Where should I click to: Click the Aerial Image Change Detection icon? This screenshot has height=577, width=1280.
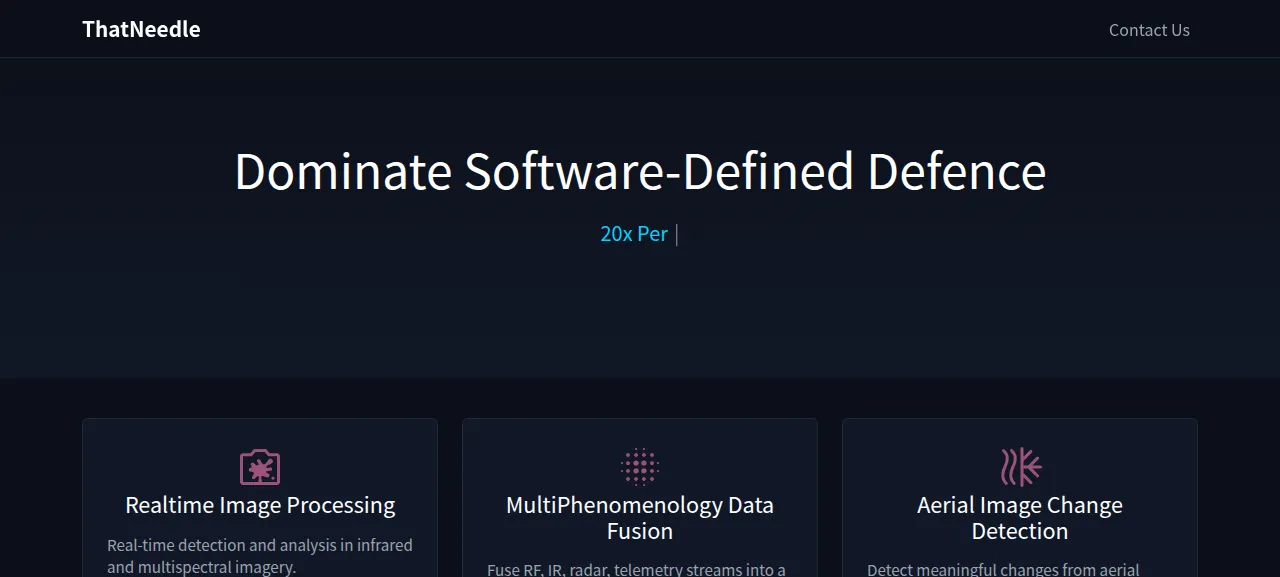coord(1020,467)
